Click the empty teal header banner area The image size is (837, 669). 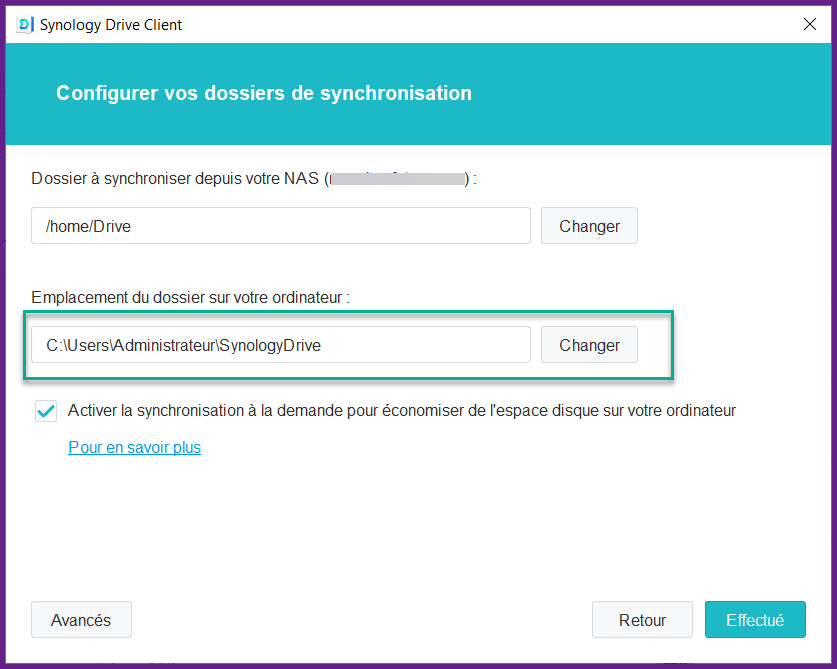tap(650, 93)
